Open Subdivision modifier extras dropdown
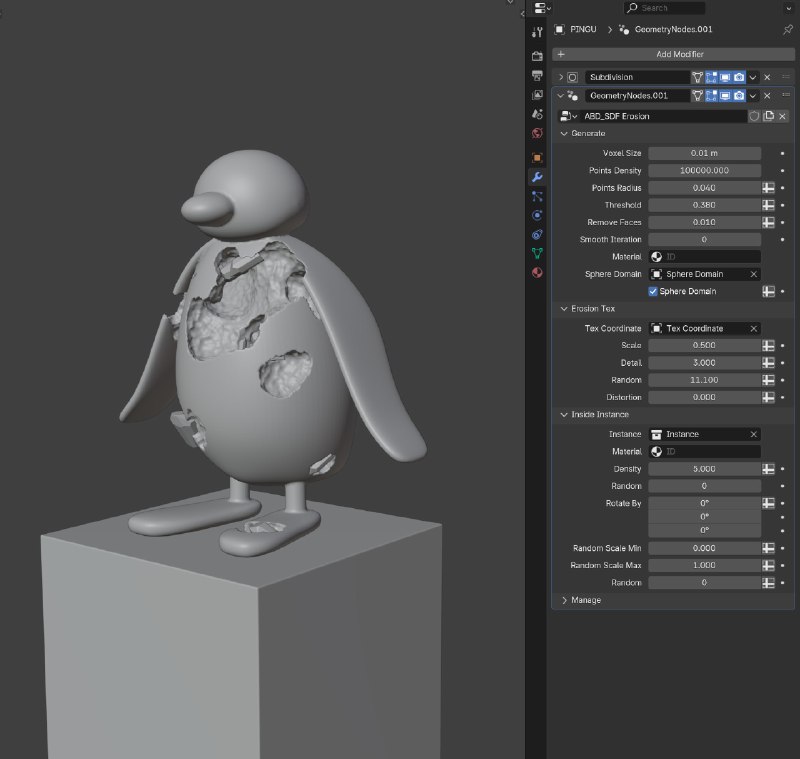This screenshot has width=800, height=759. point(753,77)
